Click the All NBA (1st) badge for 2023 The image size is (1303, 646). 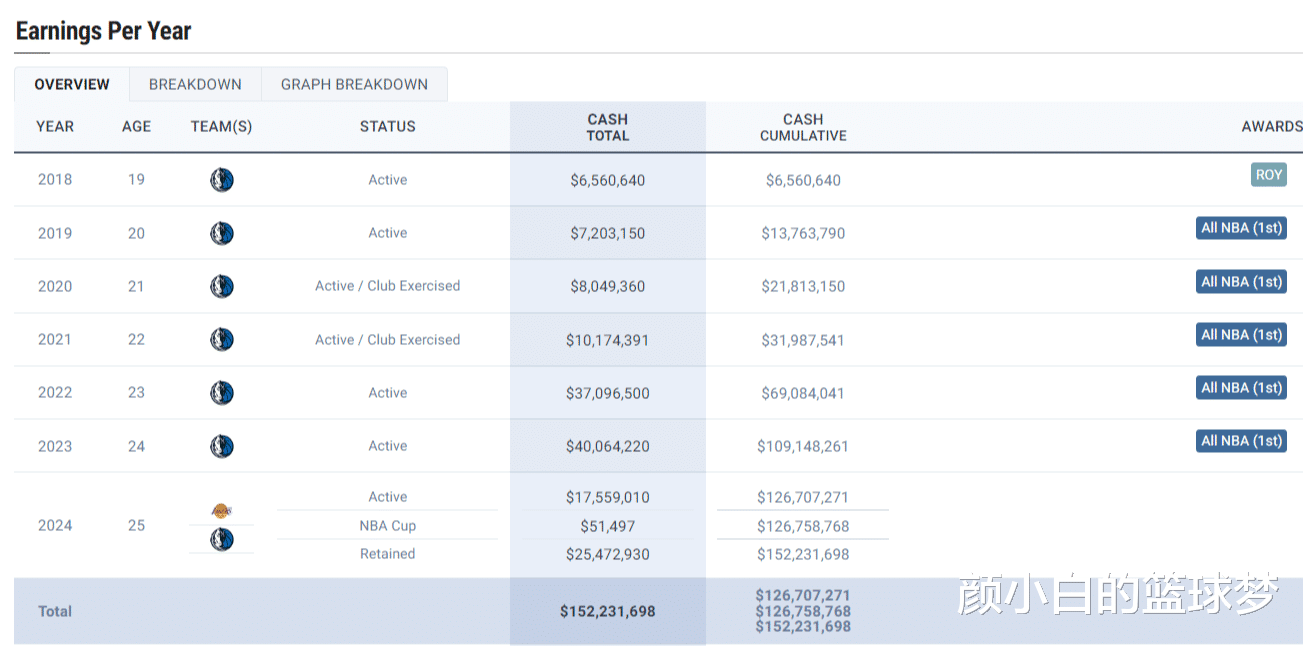(1241, 441)
